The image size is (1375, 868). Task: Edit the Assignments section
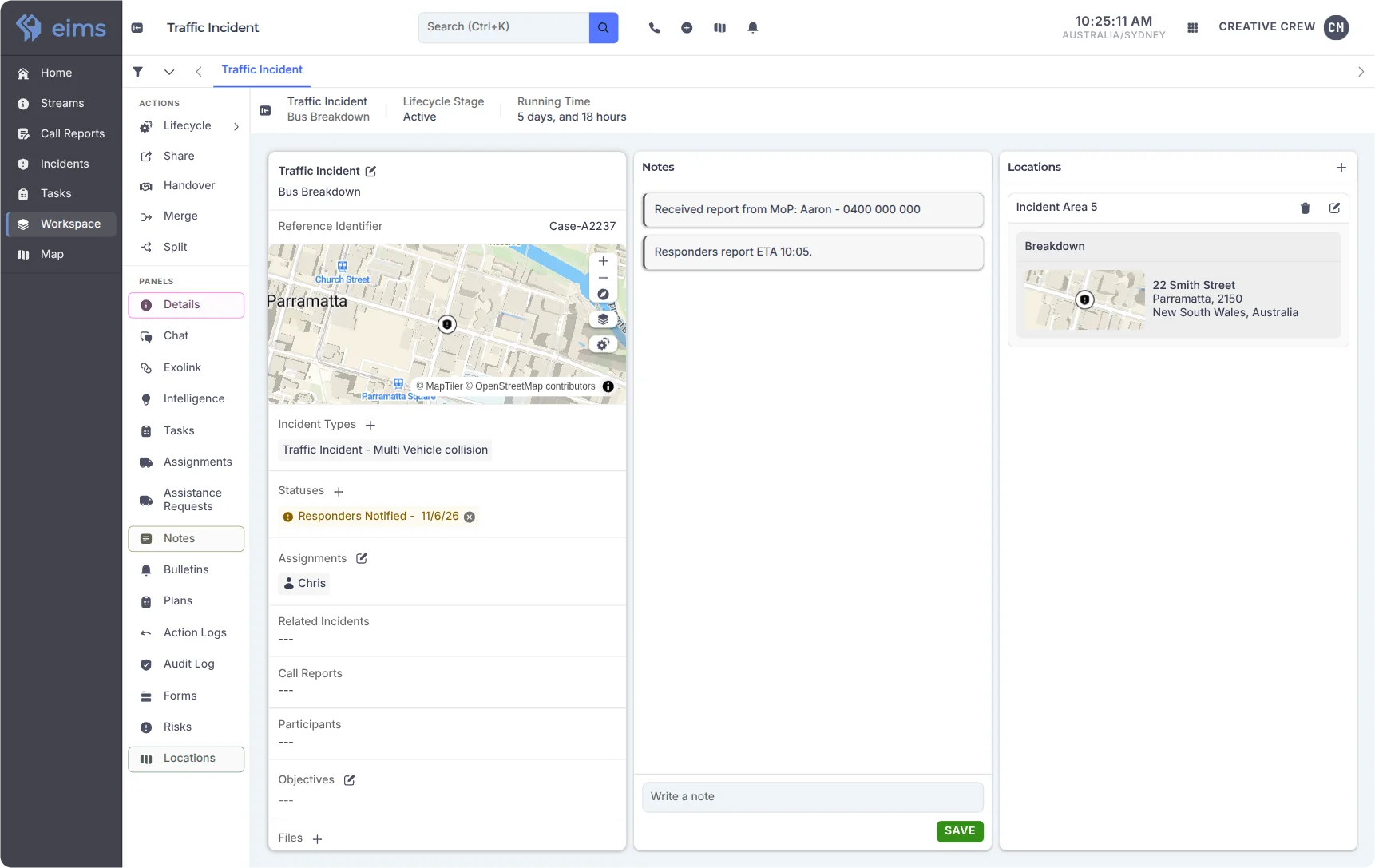[362, 558]
